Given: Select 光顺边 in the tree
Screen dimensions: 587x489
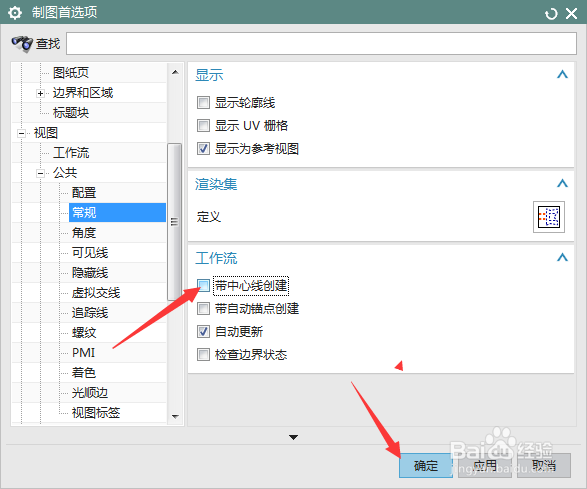Looking at the screenshot, I should (90, 393).
